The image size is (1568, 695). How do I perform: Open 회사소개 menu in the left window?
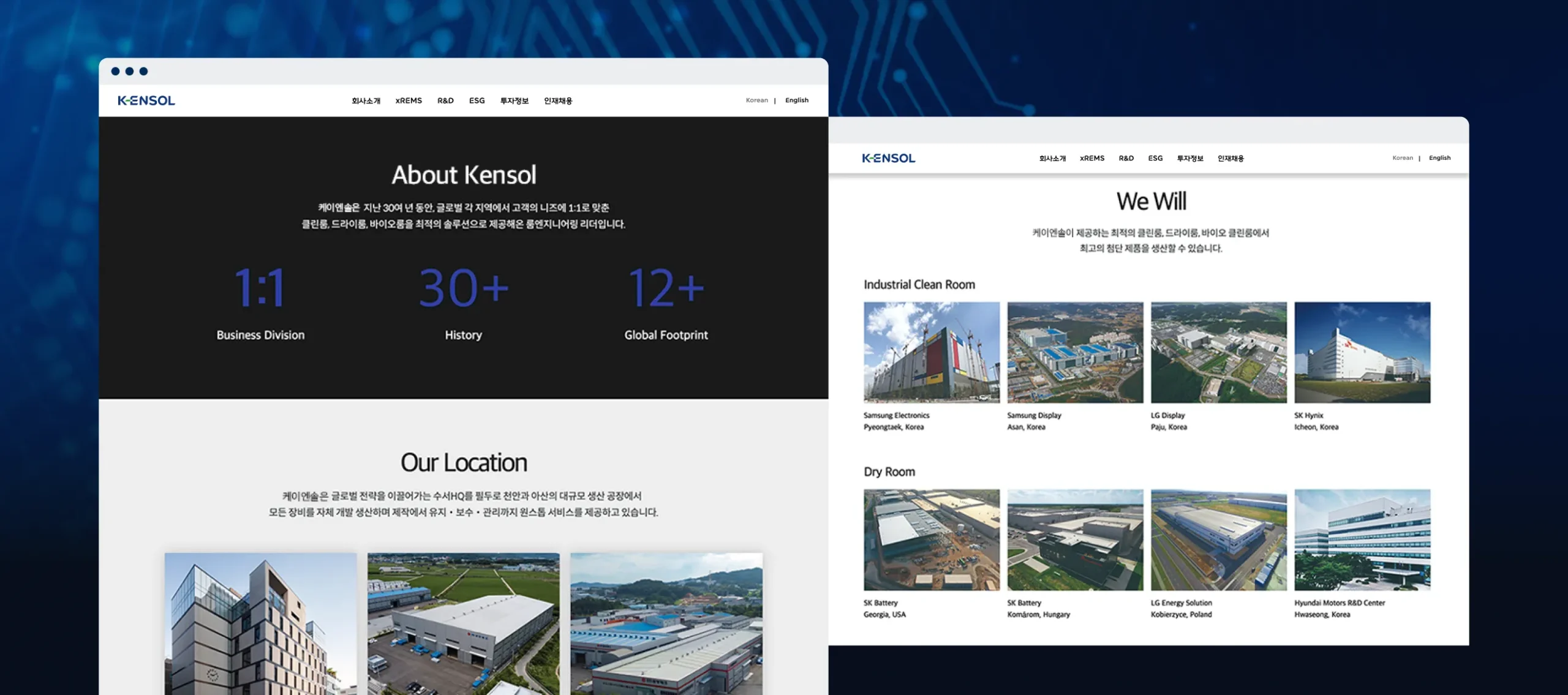[366, 100]
